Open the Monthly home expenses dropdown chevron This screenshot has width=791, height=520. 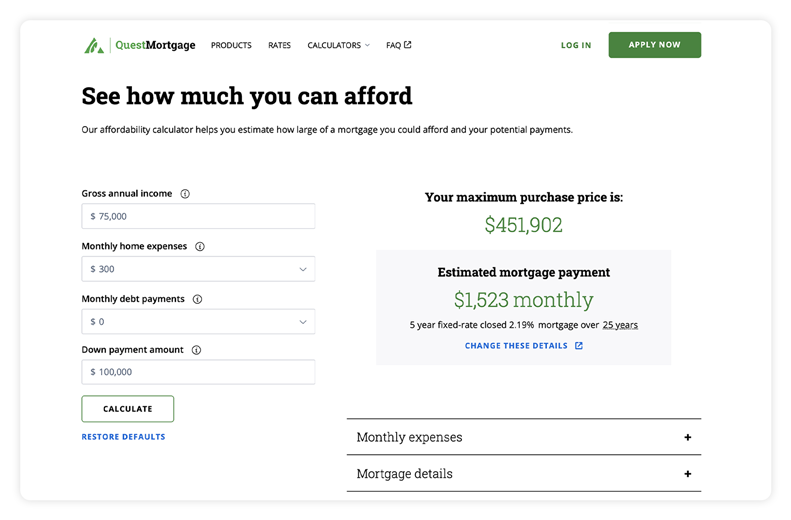click(x=303, y=269)
